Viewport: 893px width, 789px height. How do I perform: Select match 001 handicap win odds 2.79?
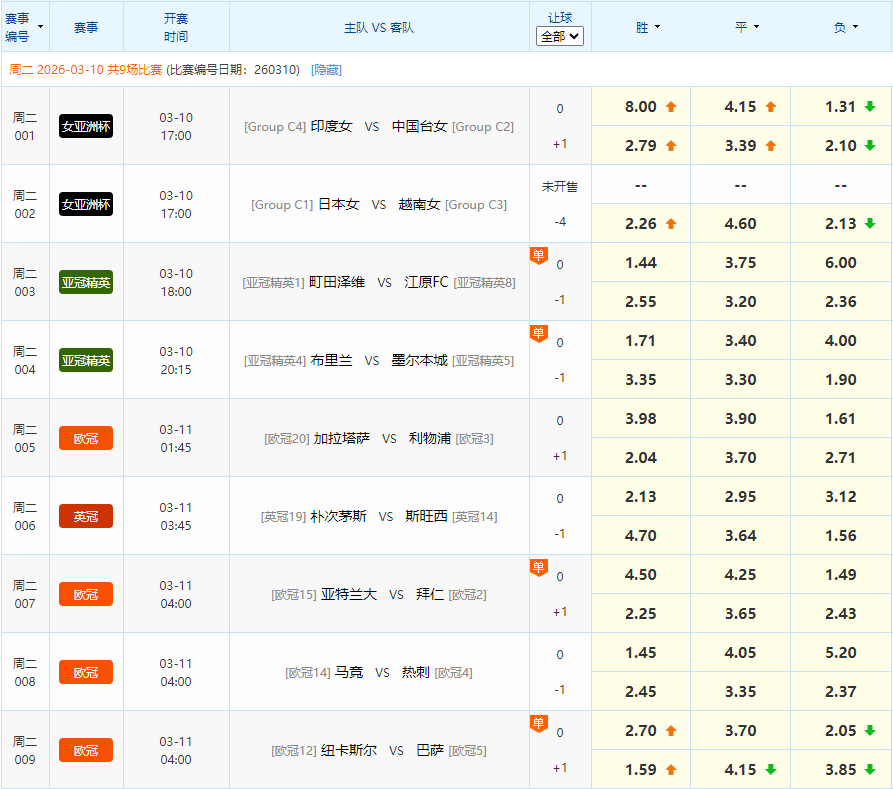click(641, 146)
